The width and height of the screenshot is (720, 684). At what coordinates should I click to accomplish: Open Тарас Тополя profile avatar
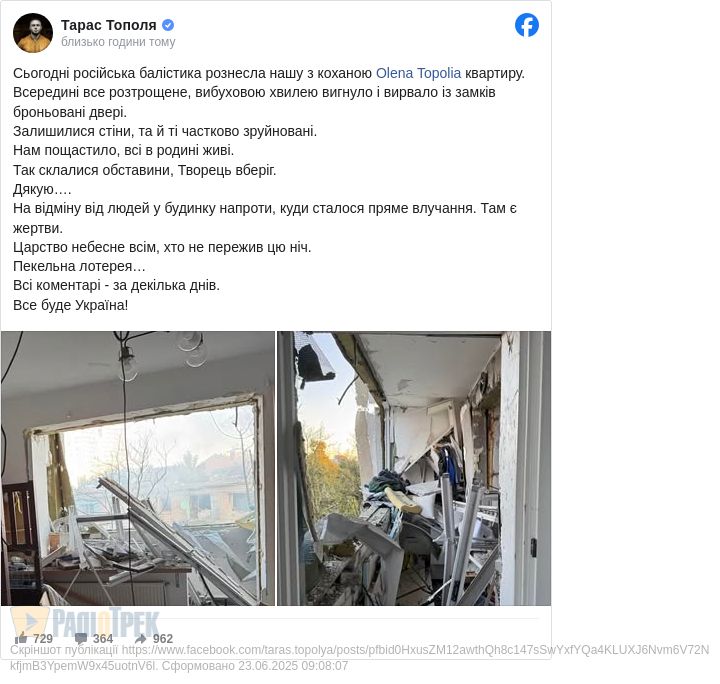33,33
